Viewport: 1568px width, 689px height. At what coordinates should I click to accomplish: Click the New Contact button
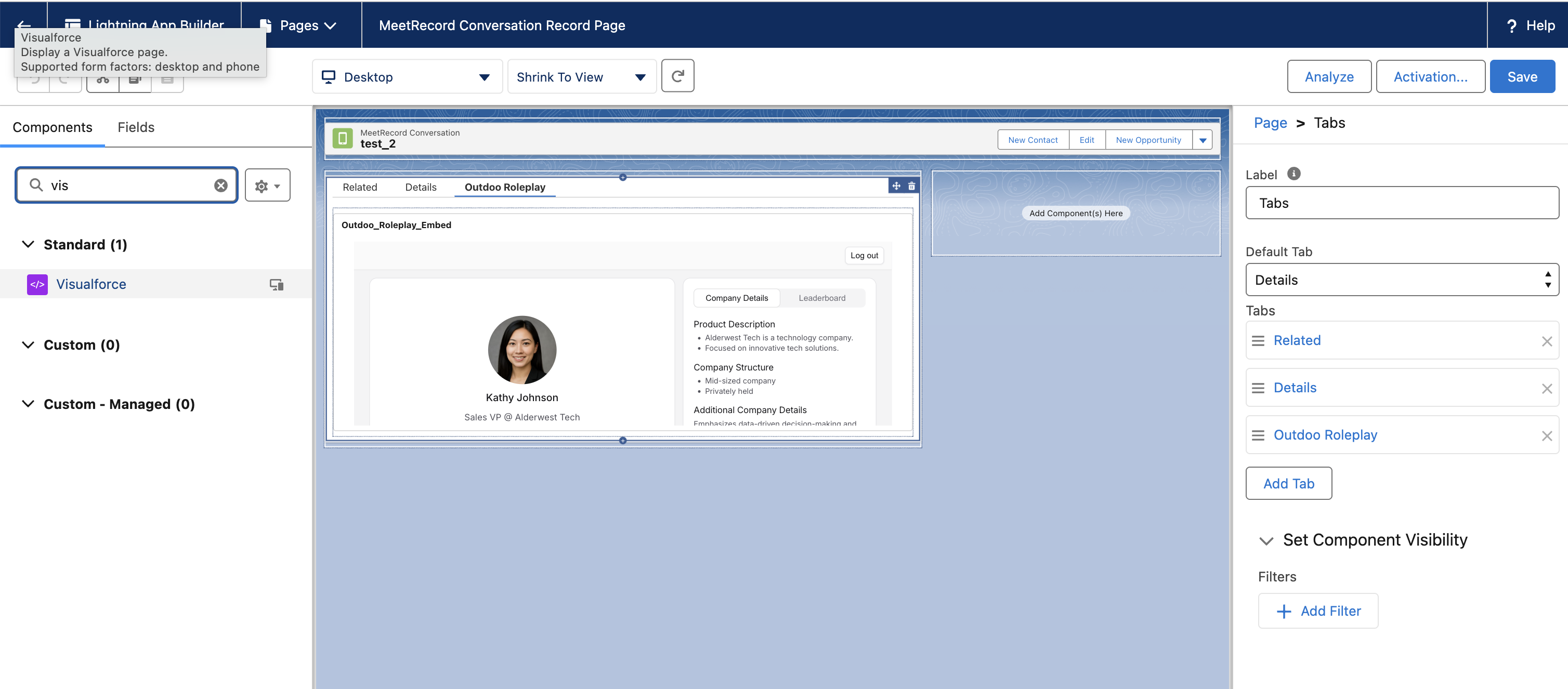tap(1033, 140)
